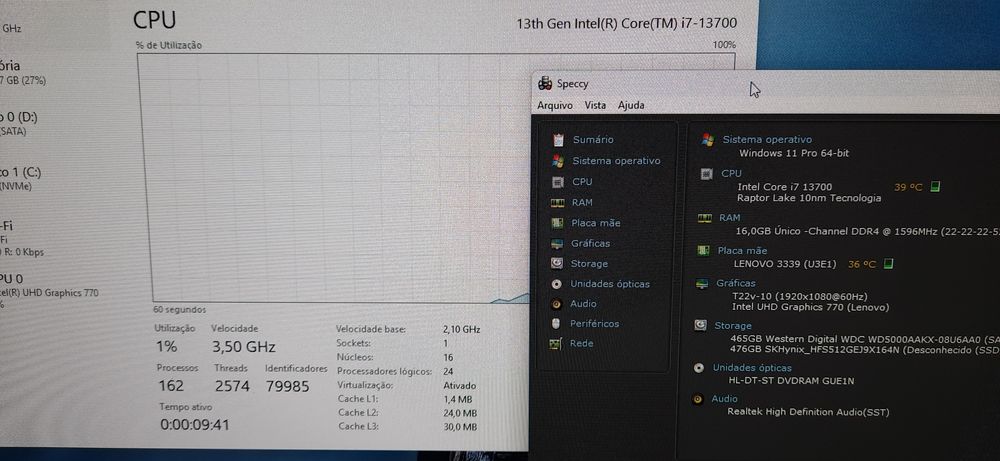
Task: Click the 13th Gen Intel Core i7-13700 title
Action: (x=626, y=24)
